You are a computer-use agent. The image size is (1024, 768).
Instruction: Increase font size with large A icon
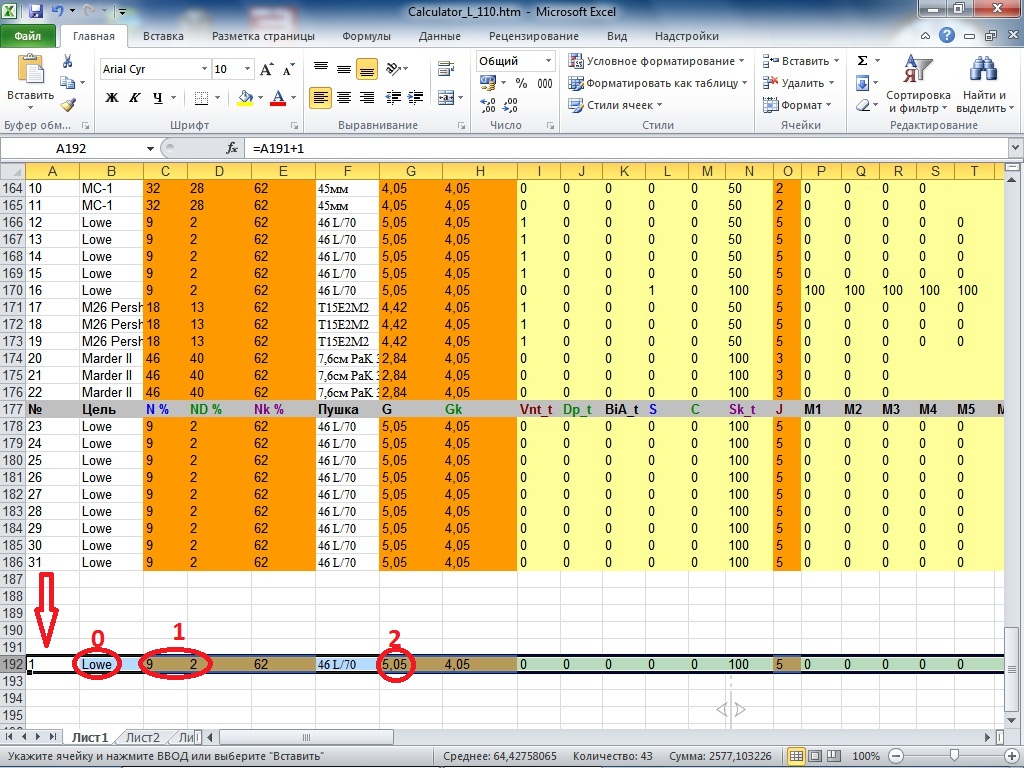click(266, 69)
